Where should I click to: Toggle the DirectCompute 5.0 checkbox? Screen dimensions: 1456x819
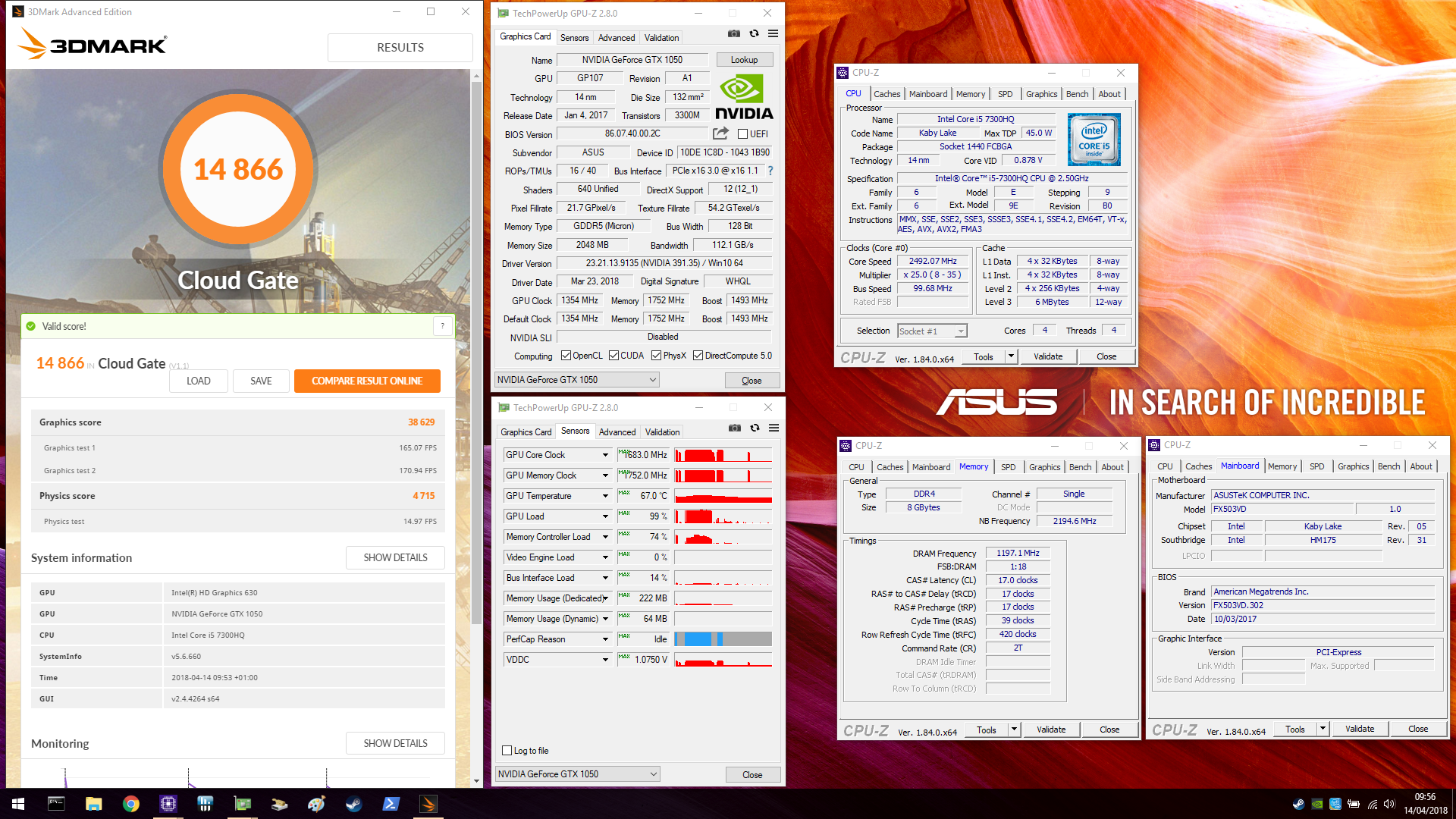point(698,356)
